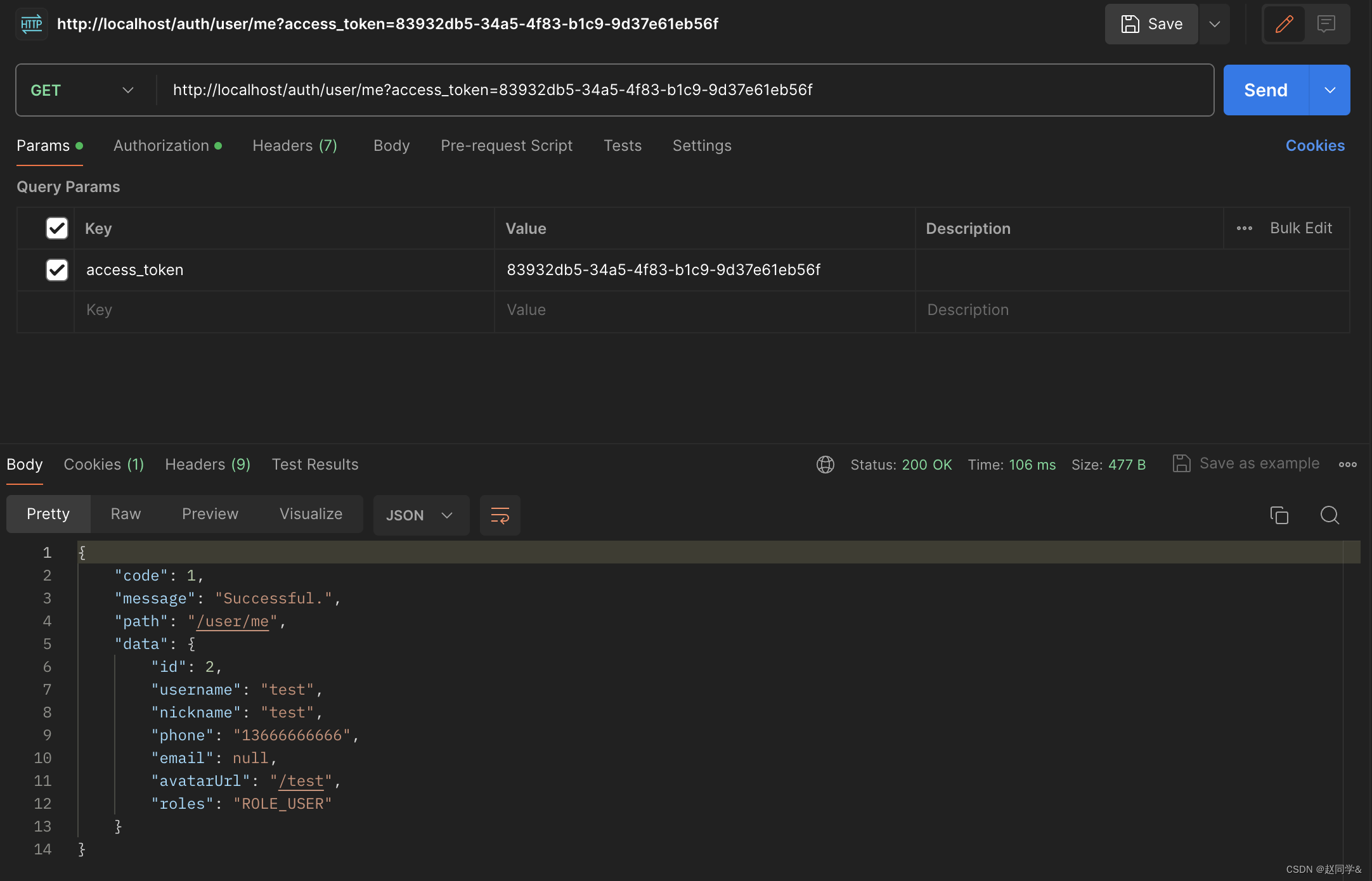Uncheck the access_token parameter checkbox

[x=57, y=270]
